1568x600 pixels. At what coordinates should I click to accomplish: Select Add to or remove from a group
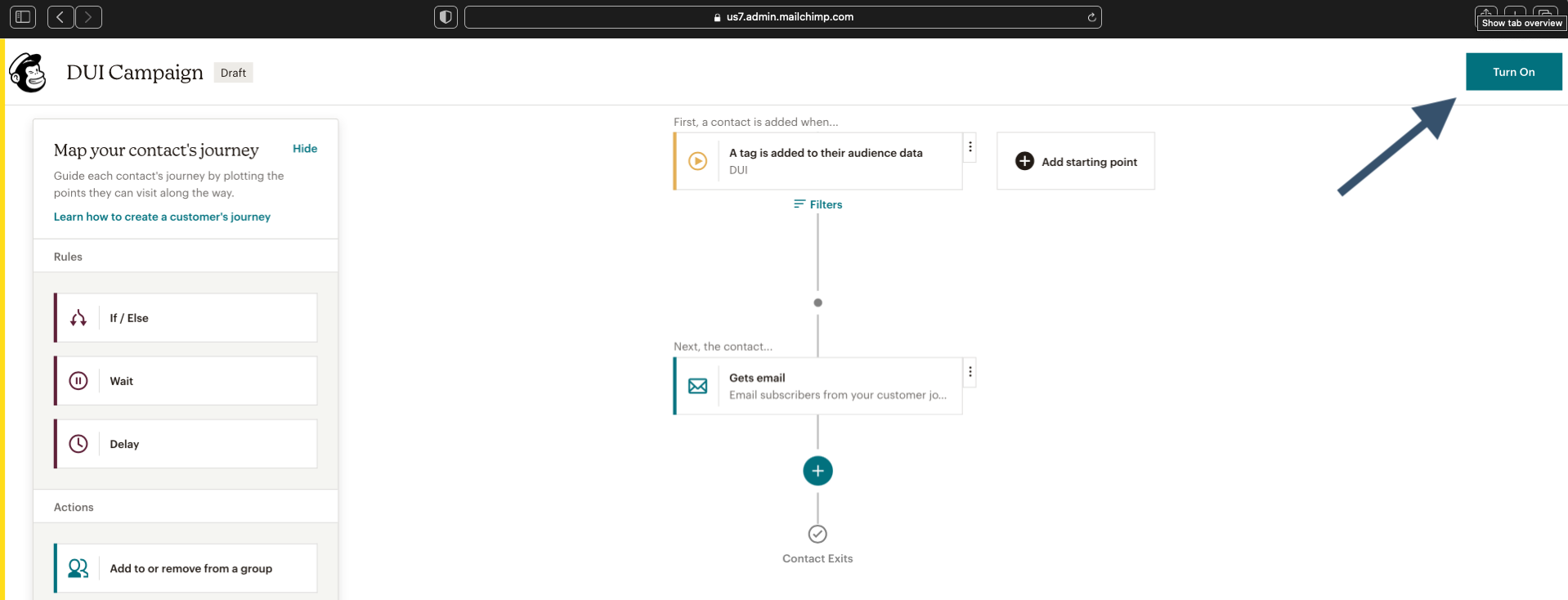186,568
